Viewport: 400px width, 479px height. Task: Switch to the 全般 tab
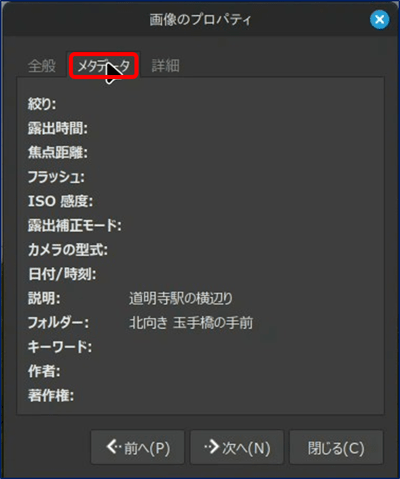tap(42, 66)
